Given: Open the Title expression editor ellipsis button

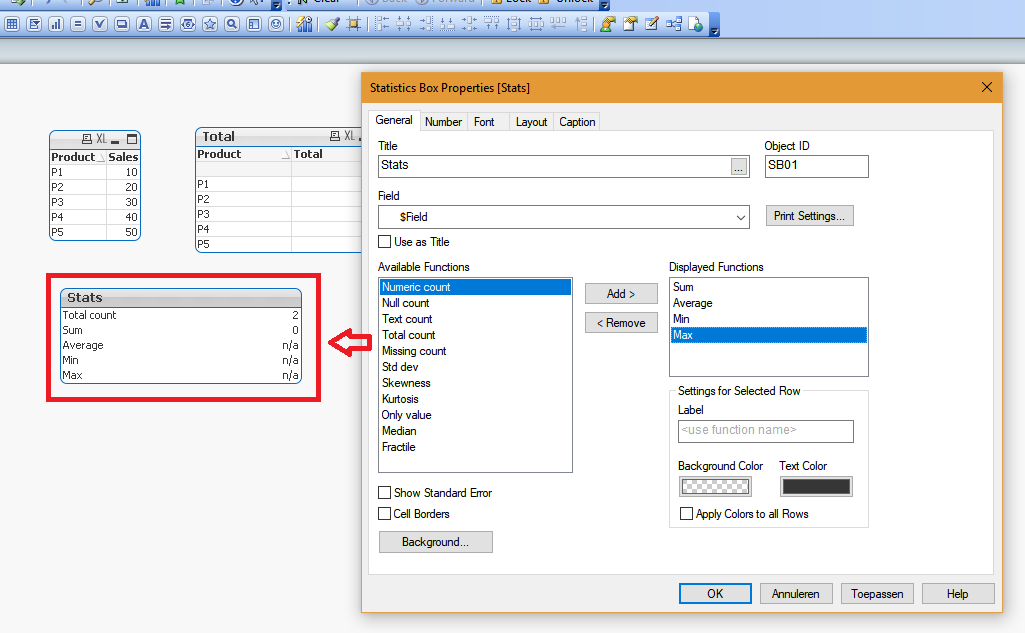Looking at the screenshot, I should pos(739,167).
